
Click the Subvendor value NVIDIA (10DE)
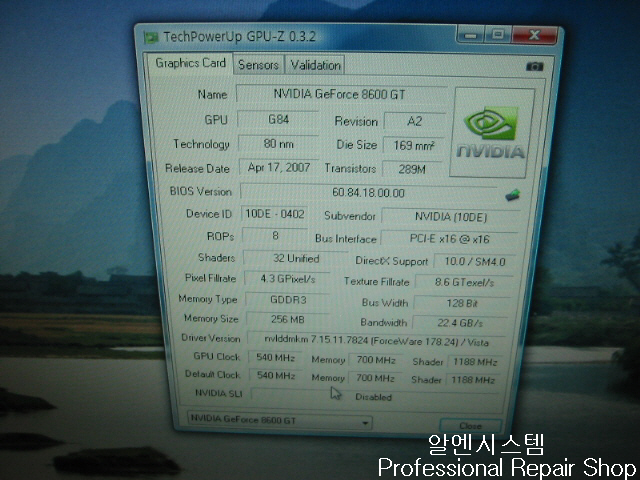[x=451, y=217]
